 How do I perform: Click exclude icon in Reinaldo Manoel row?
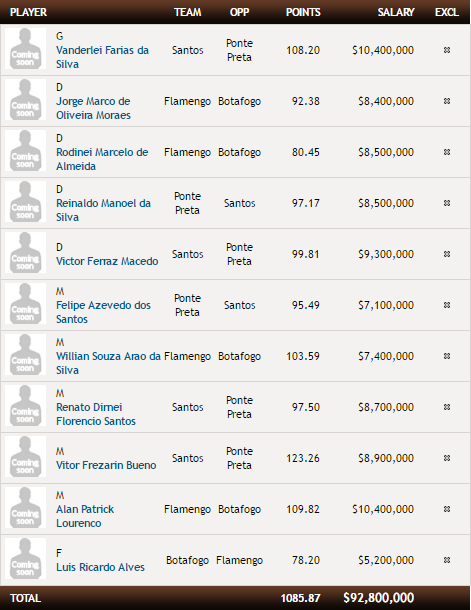(447, 203)
